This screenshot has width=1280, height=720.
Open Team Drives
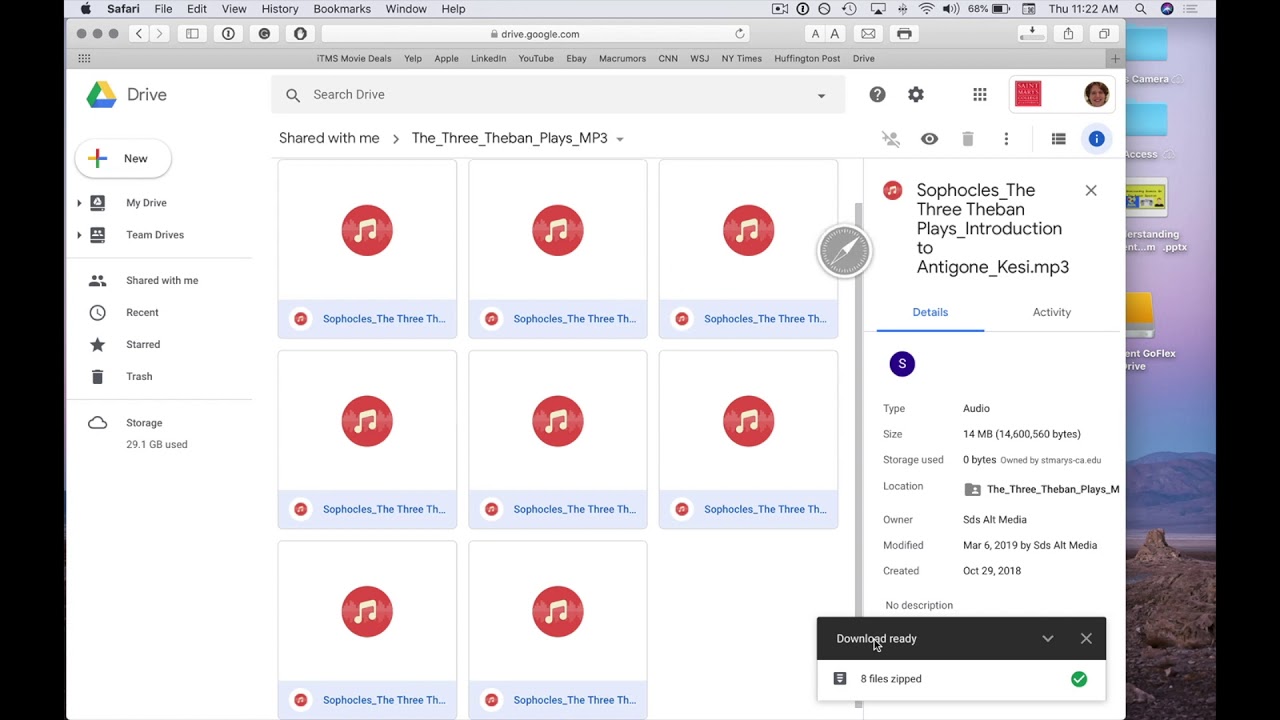(x=155, y=235)
